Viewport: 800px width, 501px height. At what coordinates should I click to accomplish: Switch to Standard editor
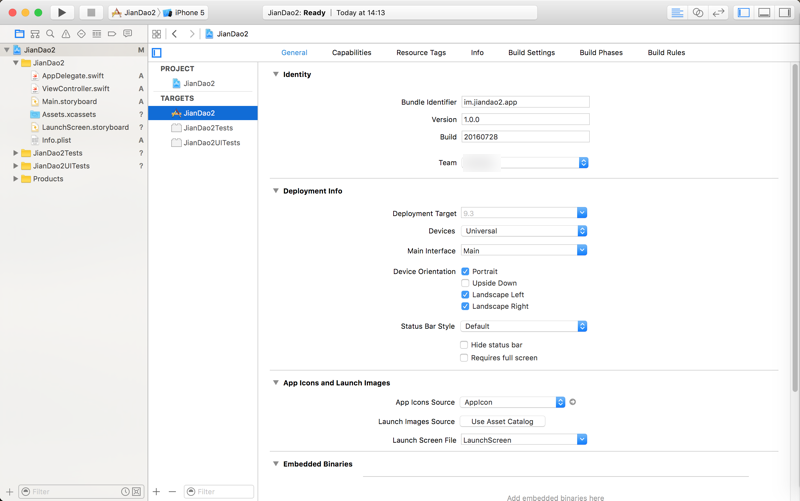point(677,13)
